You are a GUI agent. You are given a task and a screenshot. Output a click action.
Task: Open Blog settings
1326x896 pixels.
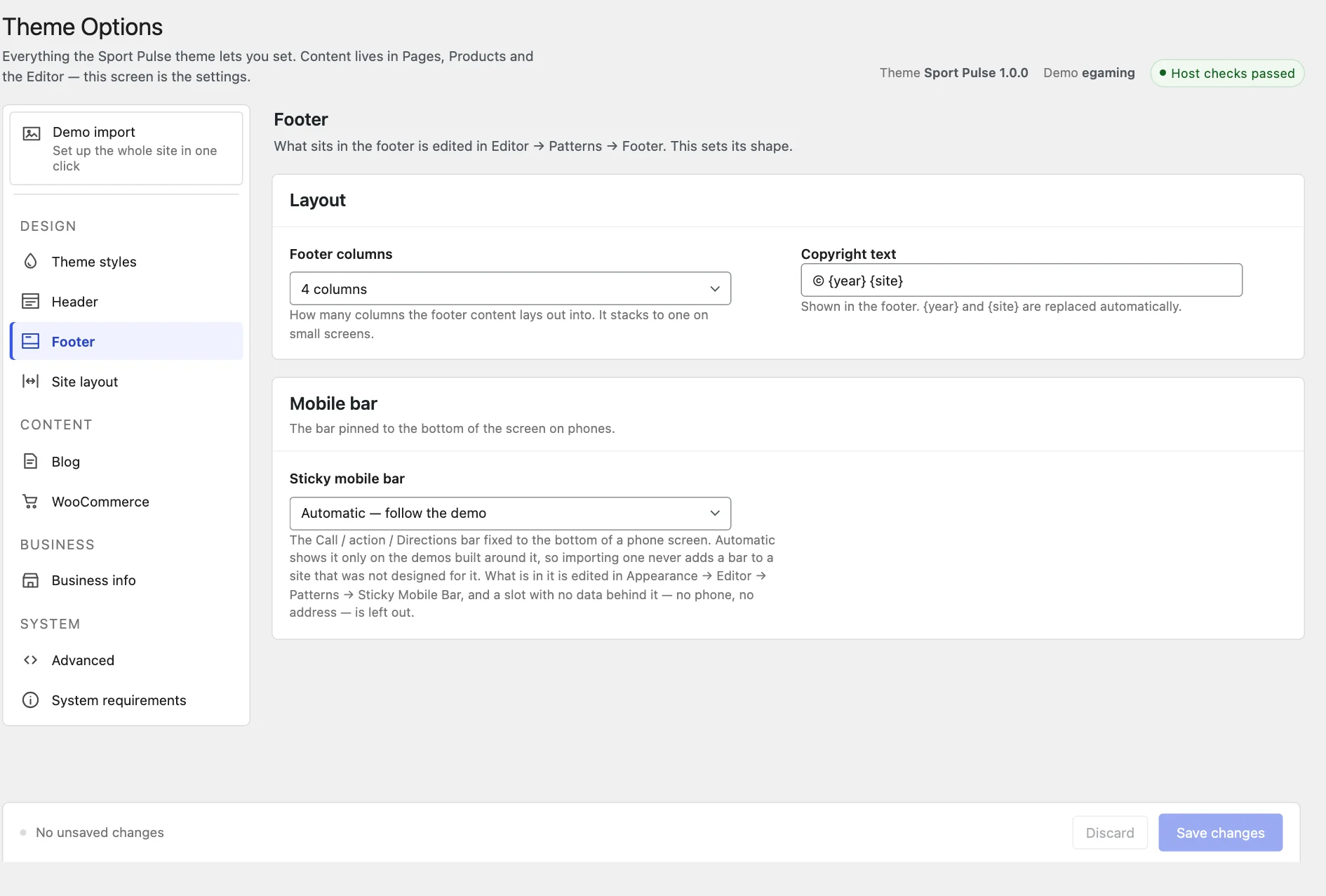pyautogui.click(x=126, y=461)
